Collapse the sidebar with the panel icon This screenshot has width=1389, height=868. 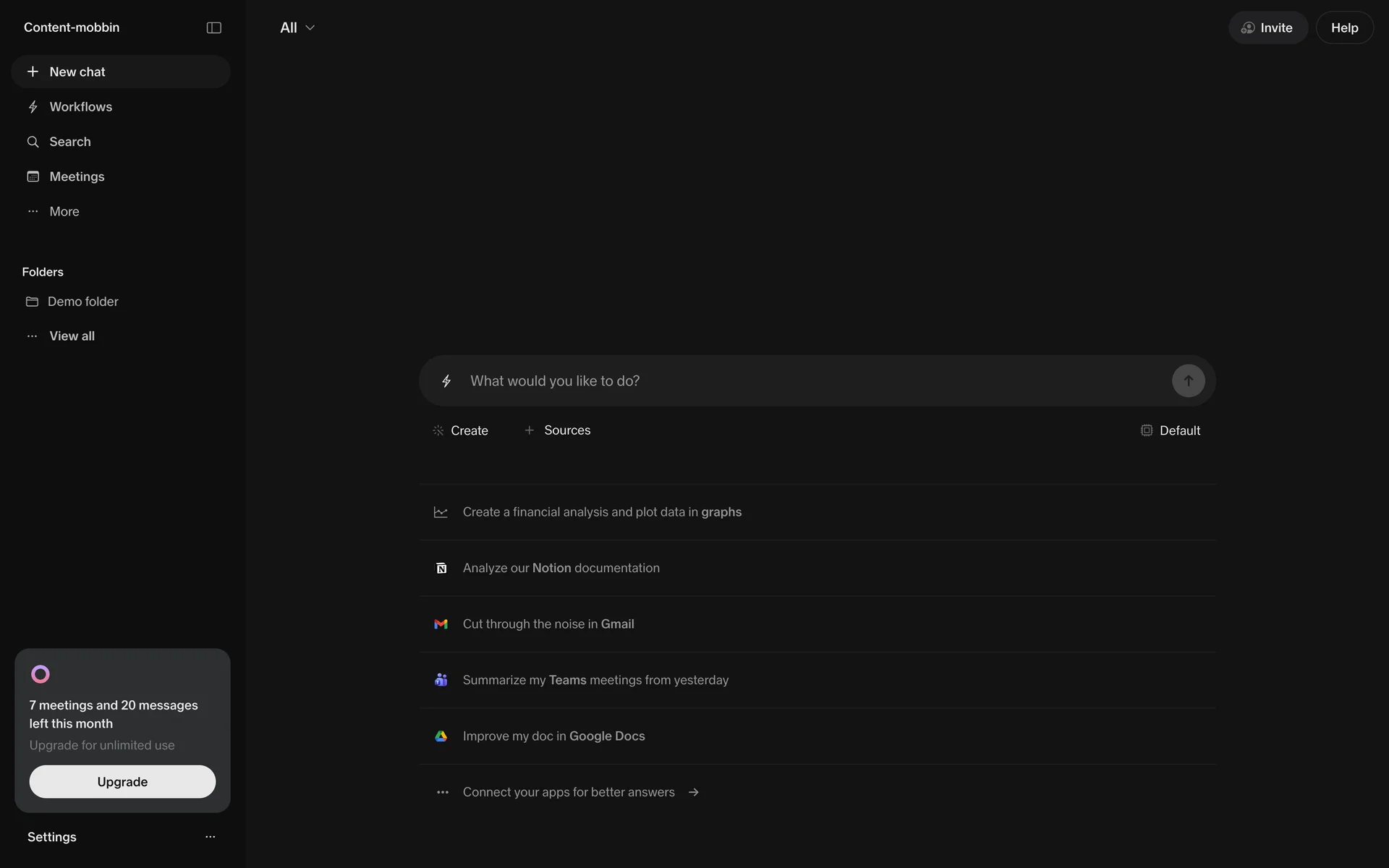[213, 27]
